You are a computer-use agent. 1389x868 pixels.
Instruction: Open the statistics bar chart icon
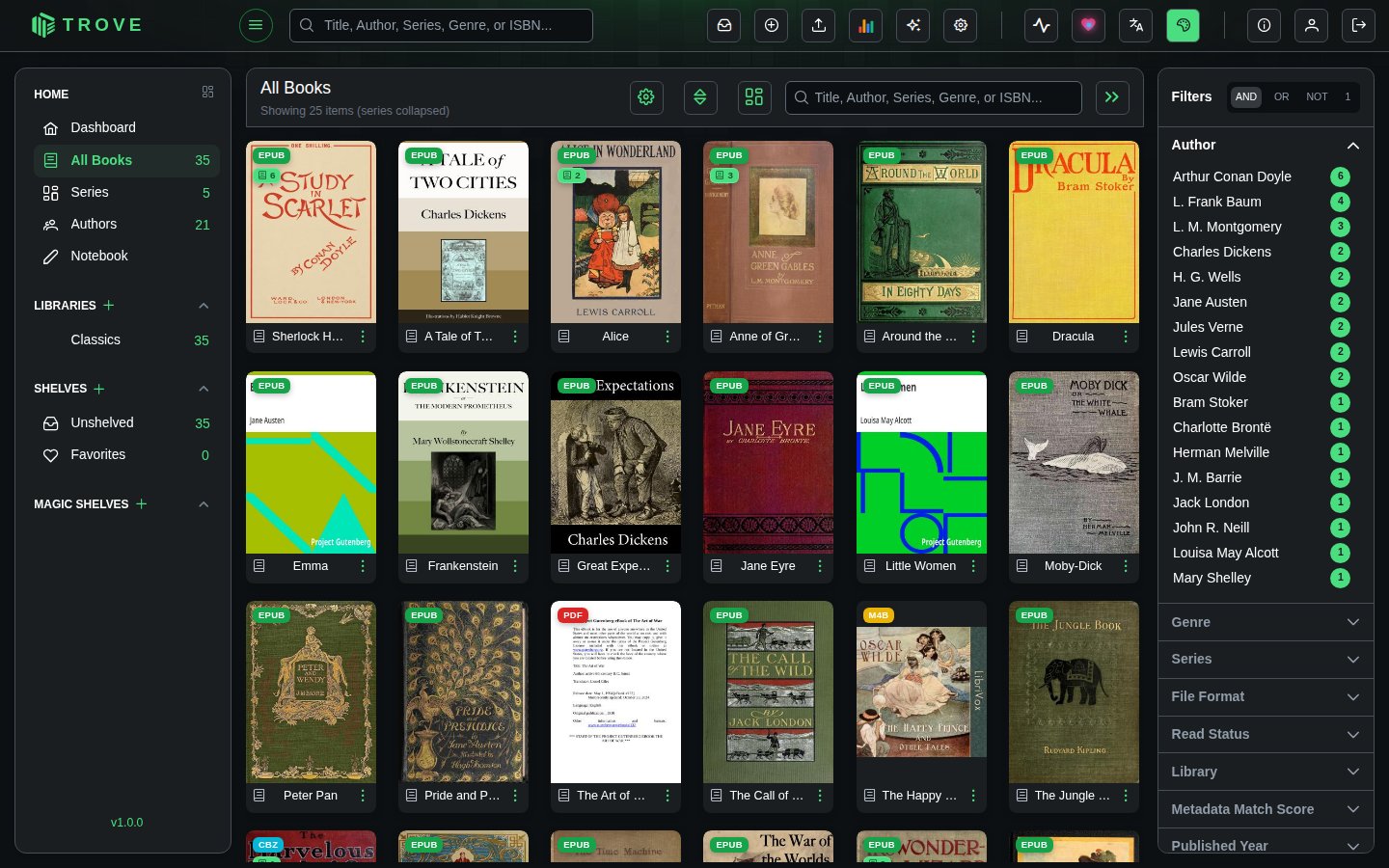tap(866, 25)
